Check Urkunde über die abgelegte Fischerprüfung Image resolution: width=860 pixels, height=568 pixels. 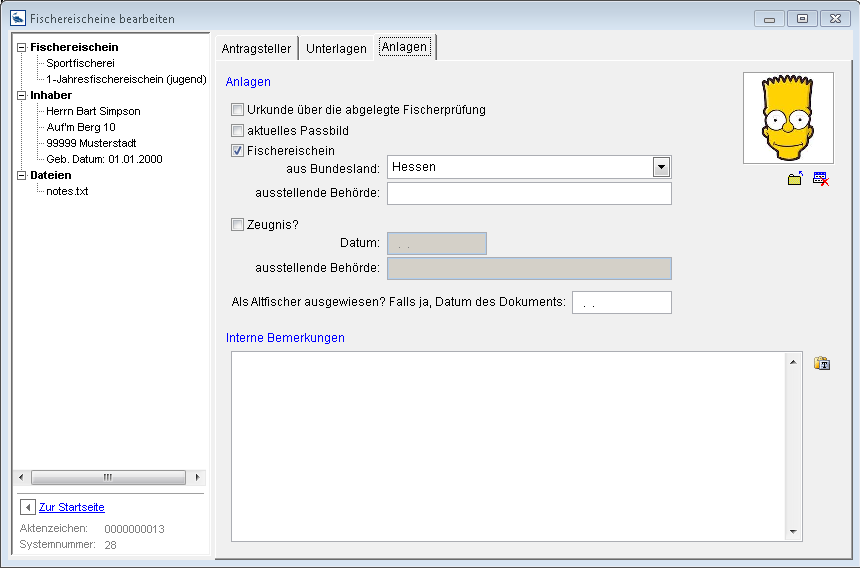click(238, 110)
